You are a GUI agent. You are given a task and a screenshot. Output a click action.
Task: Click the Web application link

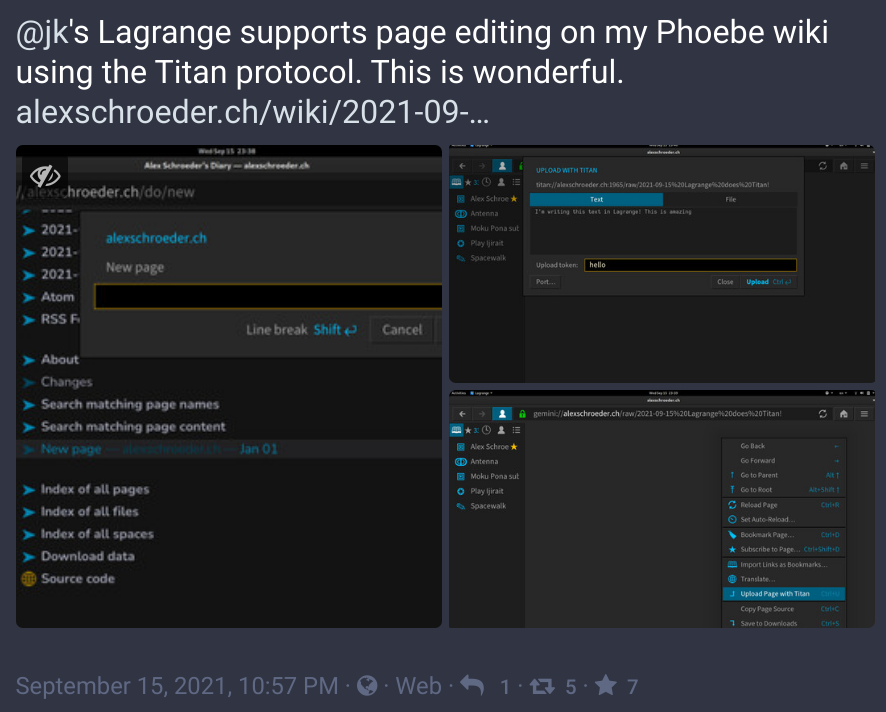tap(419, 686)
